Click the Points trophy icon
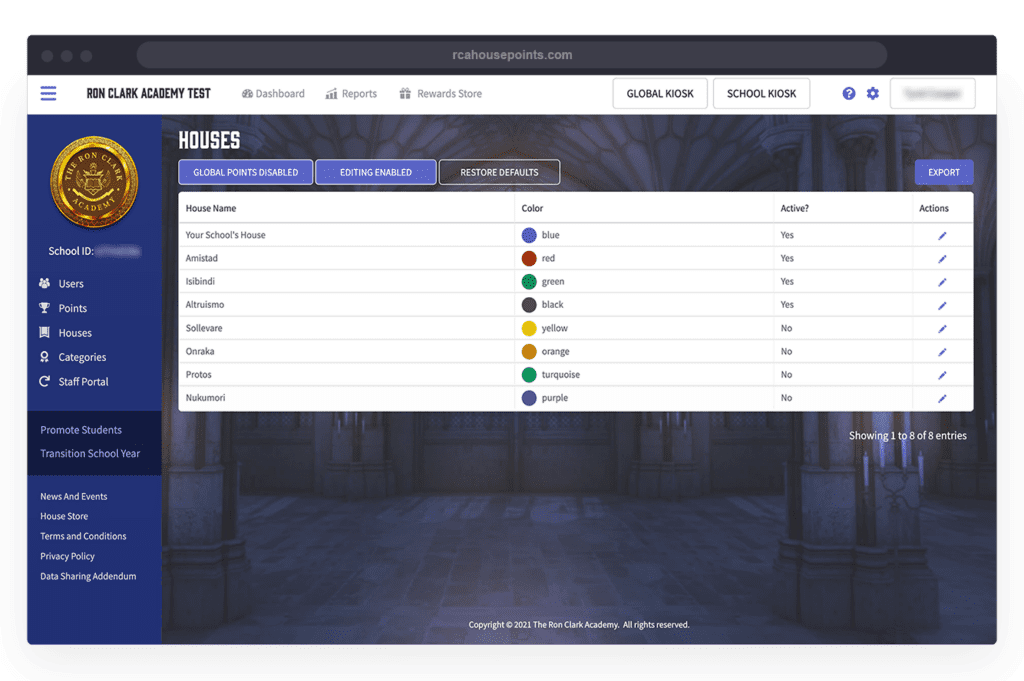Image resolution: width=1024 pixels, height=681 pixels. [46, 308]
